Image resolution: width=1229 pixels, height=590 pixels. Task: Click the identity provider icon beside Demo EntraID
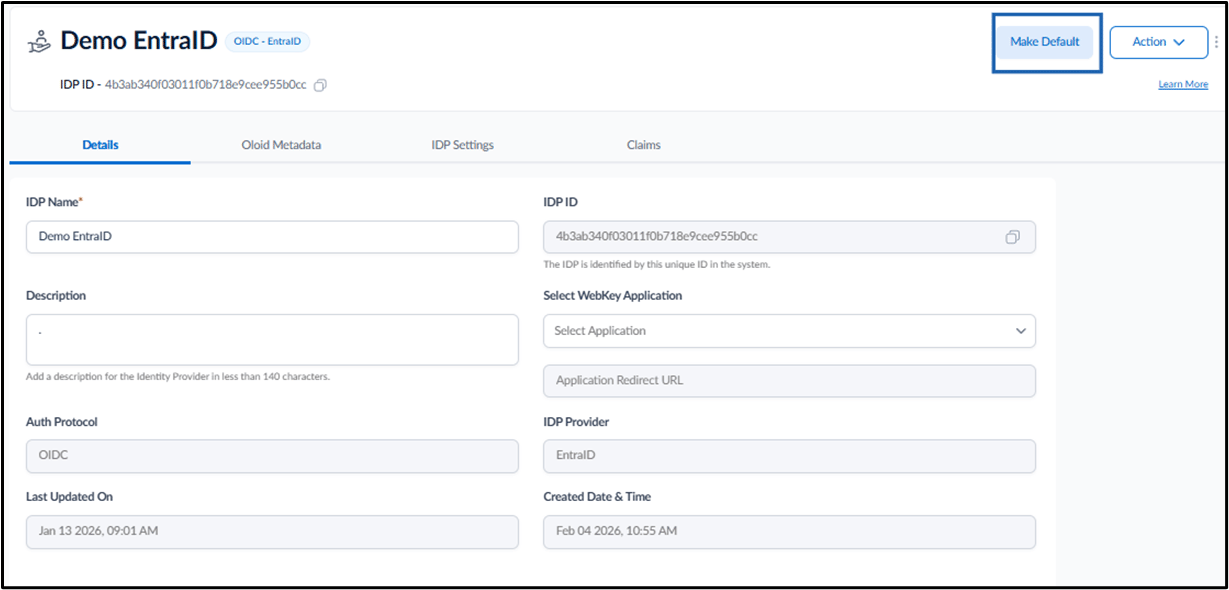[x=39, y=41]
